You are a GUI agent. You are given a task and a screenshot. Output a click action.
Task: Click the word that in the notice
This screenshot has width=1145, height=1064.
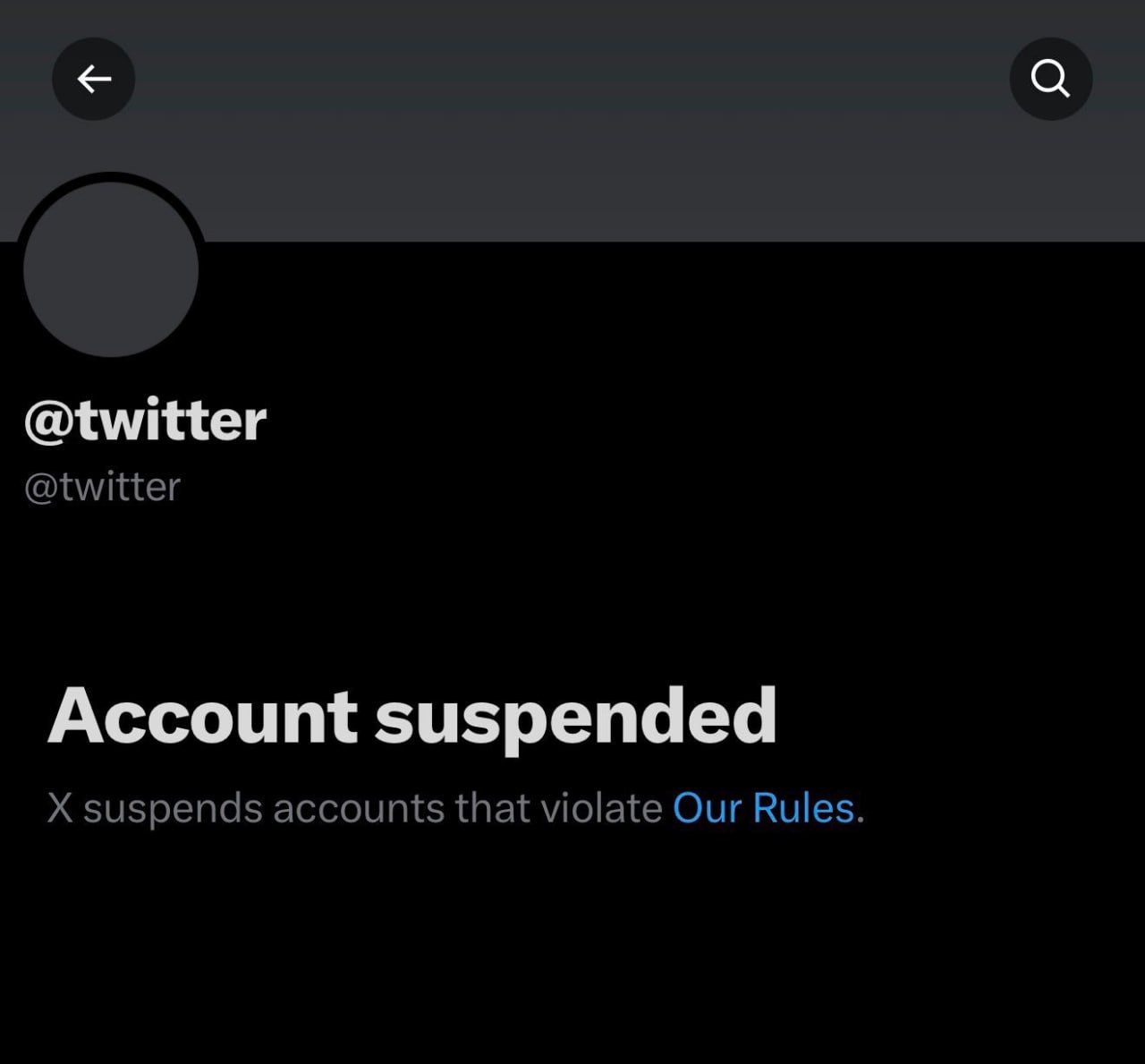point(492,808)
